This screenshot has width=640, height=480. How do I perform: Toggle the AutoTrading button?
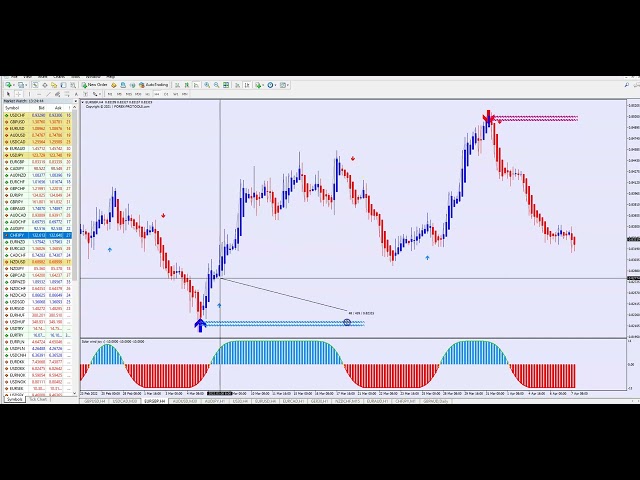(x=155, y=85)
